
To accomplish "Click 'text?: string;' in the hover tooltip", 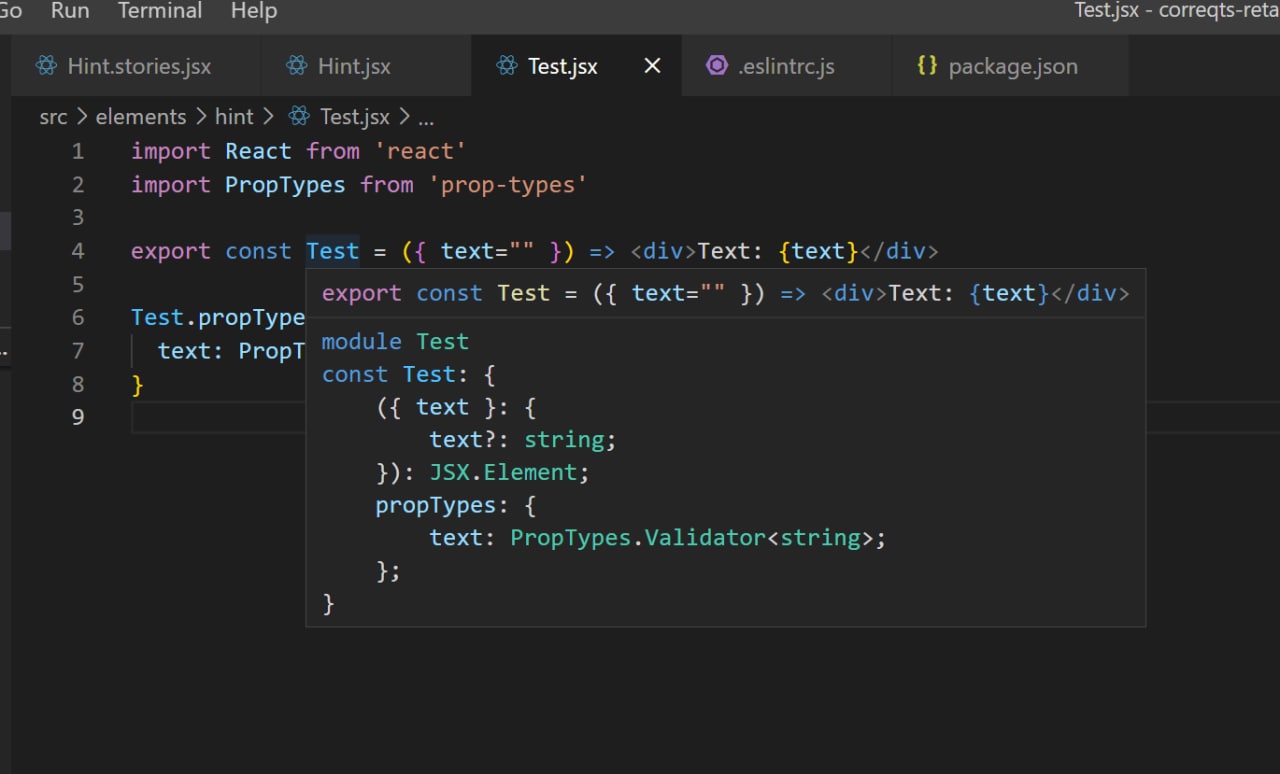I will tap(523, 440).
